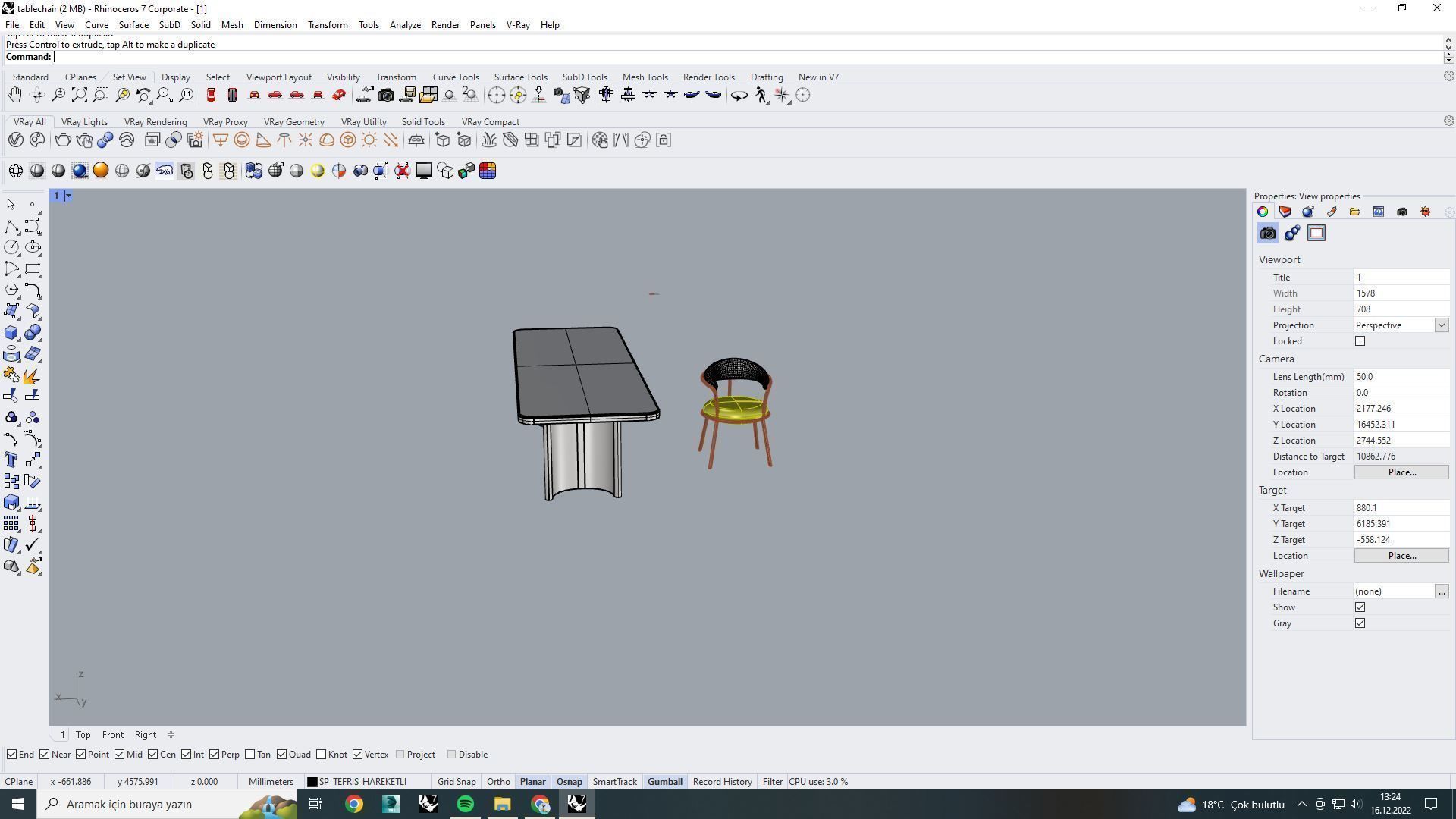Select the Walkabout walking figure icon
The height and width of the screenshot is (819, 1456).
point(761,95)
